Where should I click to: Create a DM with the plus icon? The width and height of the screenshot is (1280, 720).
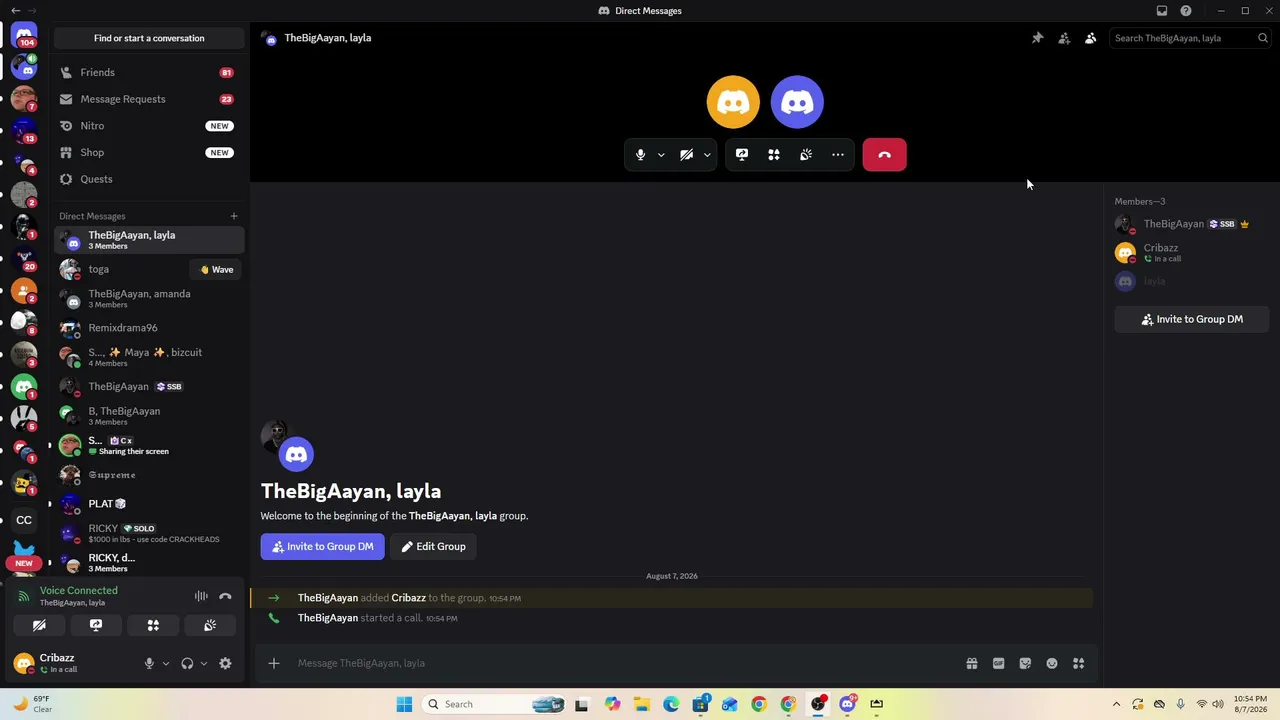click(x=234, y=216)
